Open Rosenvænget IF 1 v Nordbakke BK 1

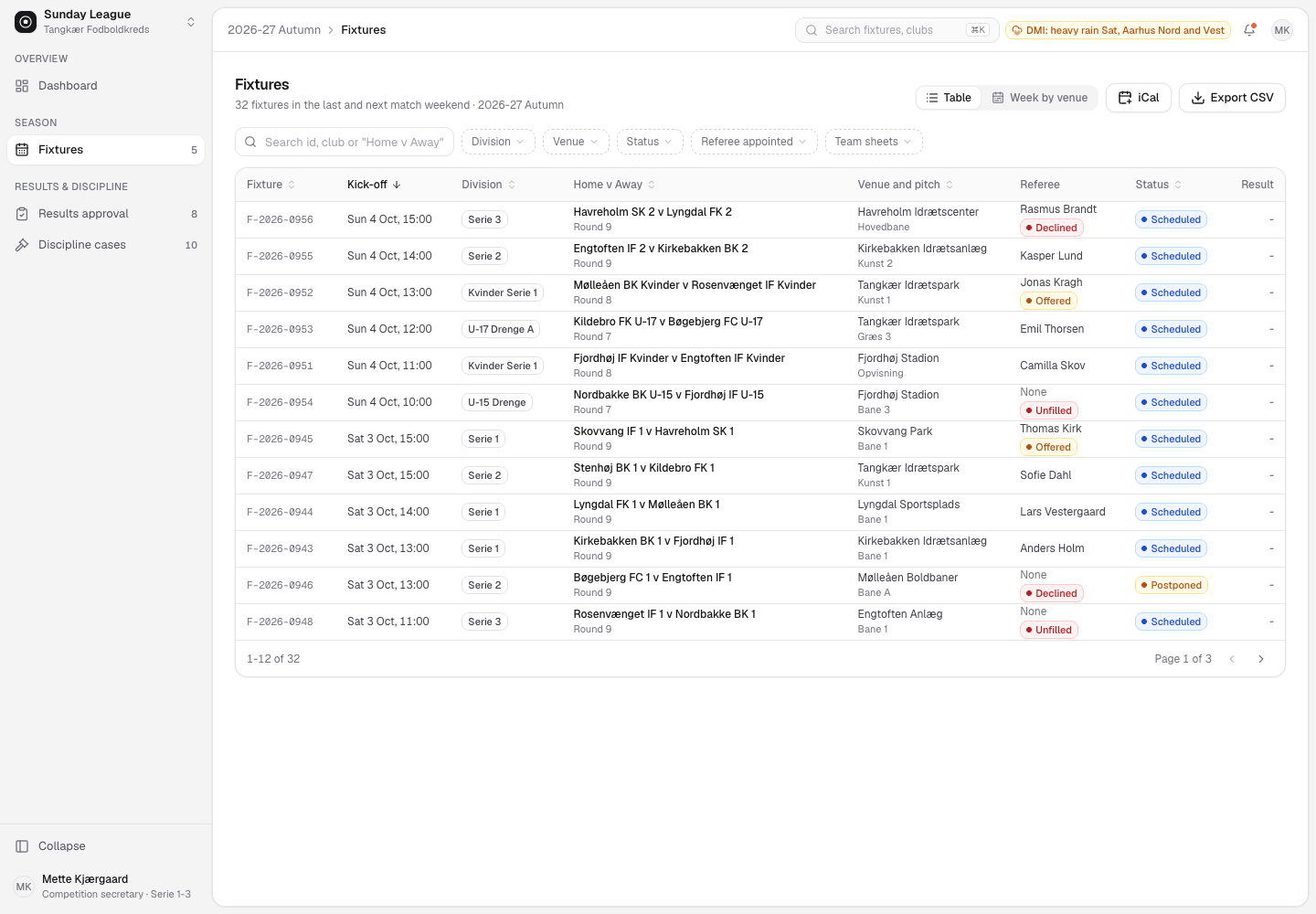(x=664, y=614)
